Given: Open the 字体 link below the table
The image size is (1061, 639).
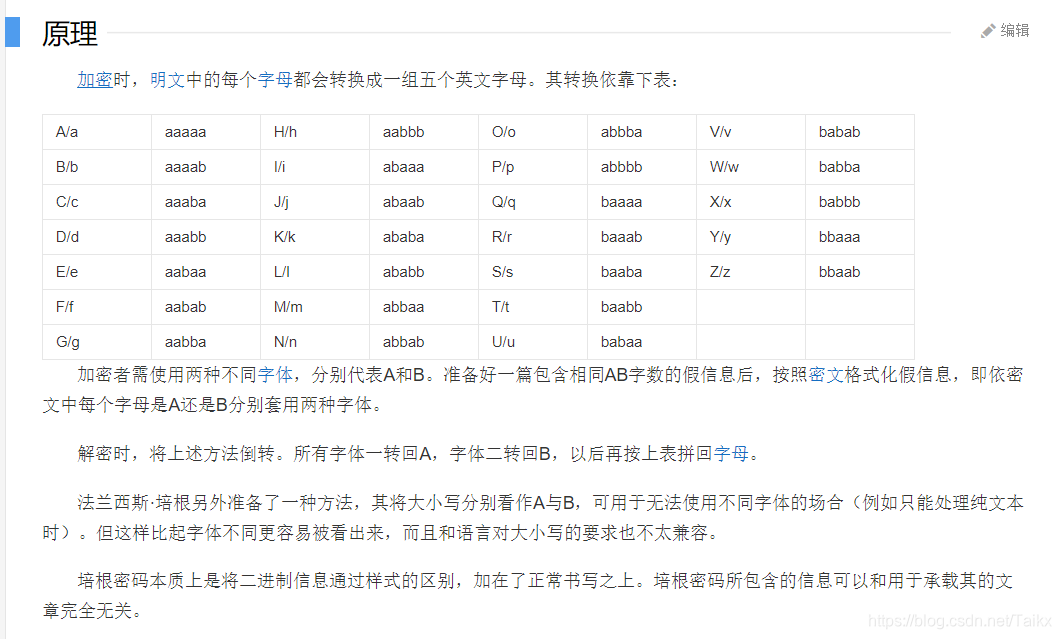Looking at the screenshot, I should click(x=275, y=374).
